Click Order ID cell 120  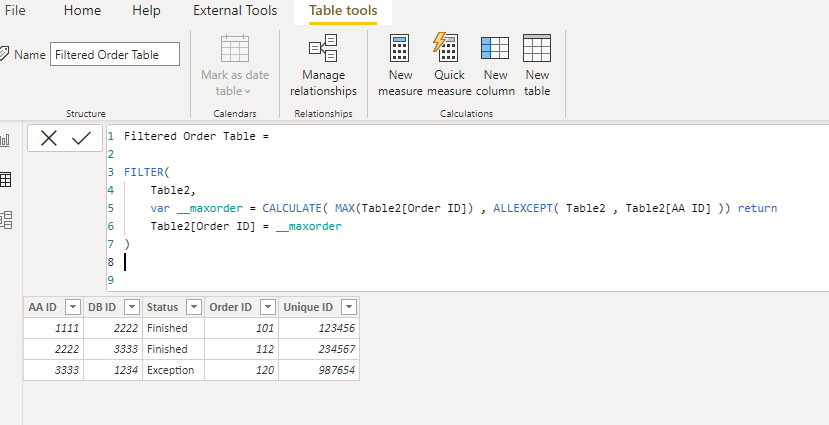(242, 370)
